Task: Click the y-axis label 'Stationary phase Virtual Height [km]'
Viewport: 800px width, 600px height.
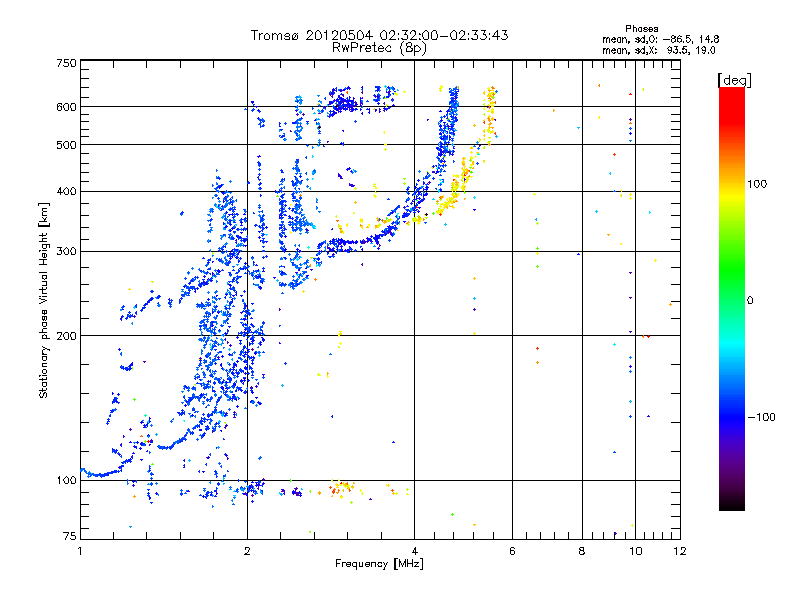Action: point(44,300)
